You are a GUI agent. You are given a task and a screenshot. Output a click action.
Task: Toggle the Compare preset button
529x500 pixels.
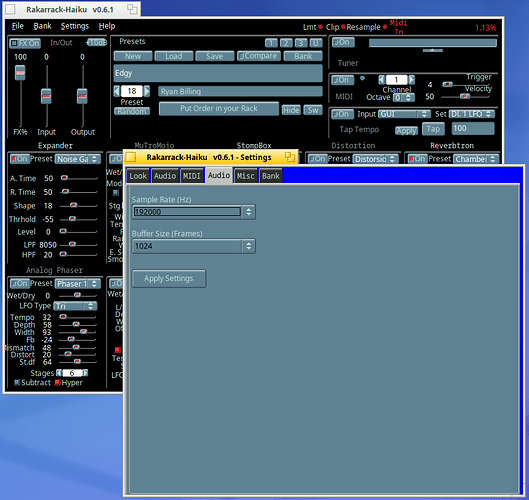259,56
